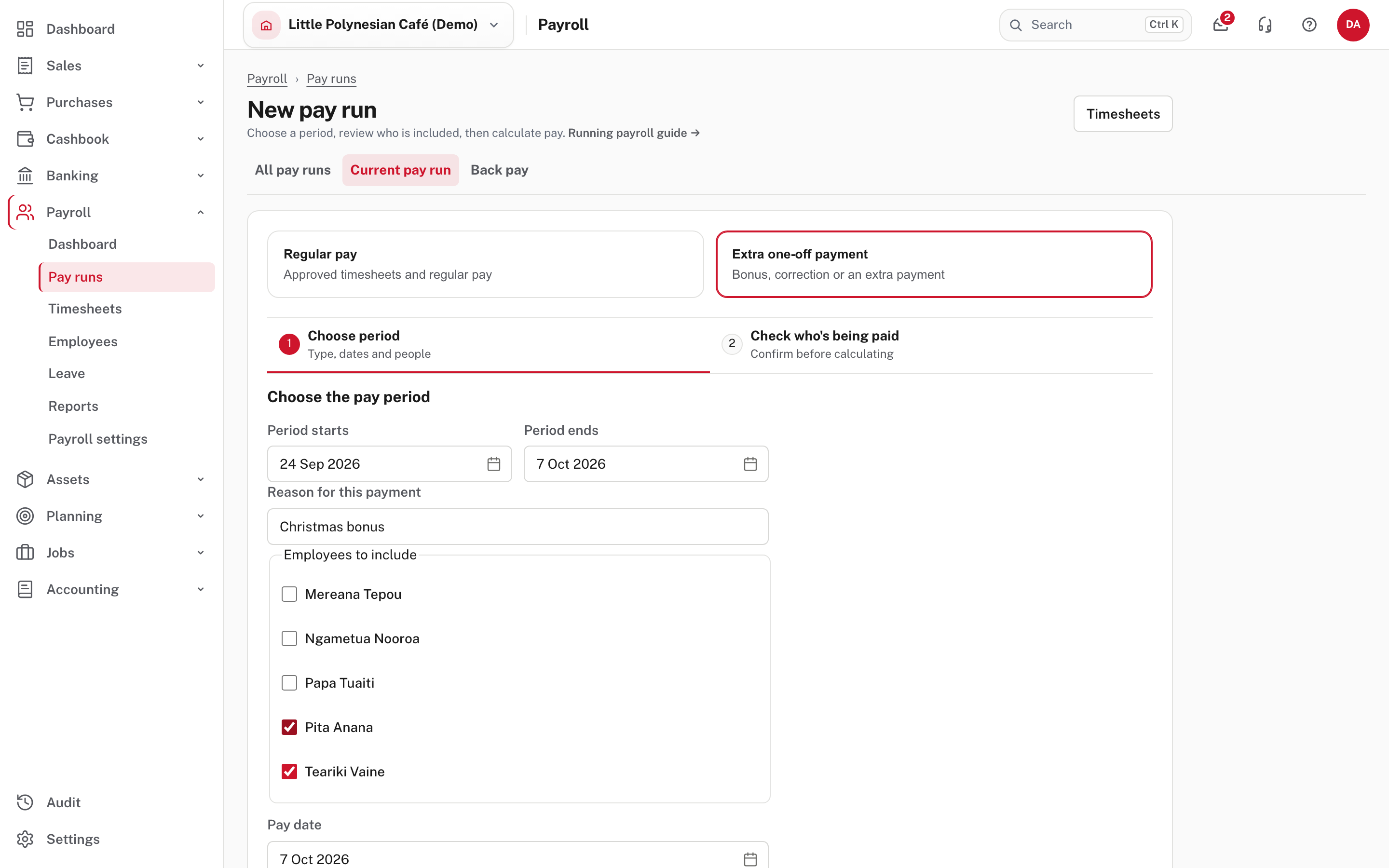
Task: Click the Reason for this payment field
Action: point(517,527)
